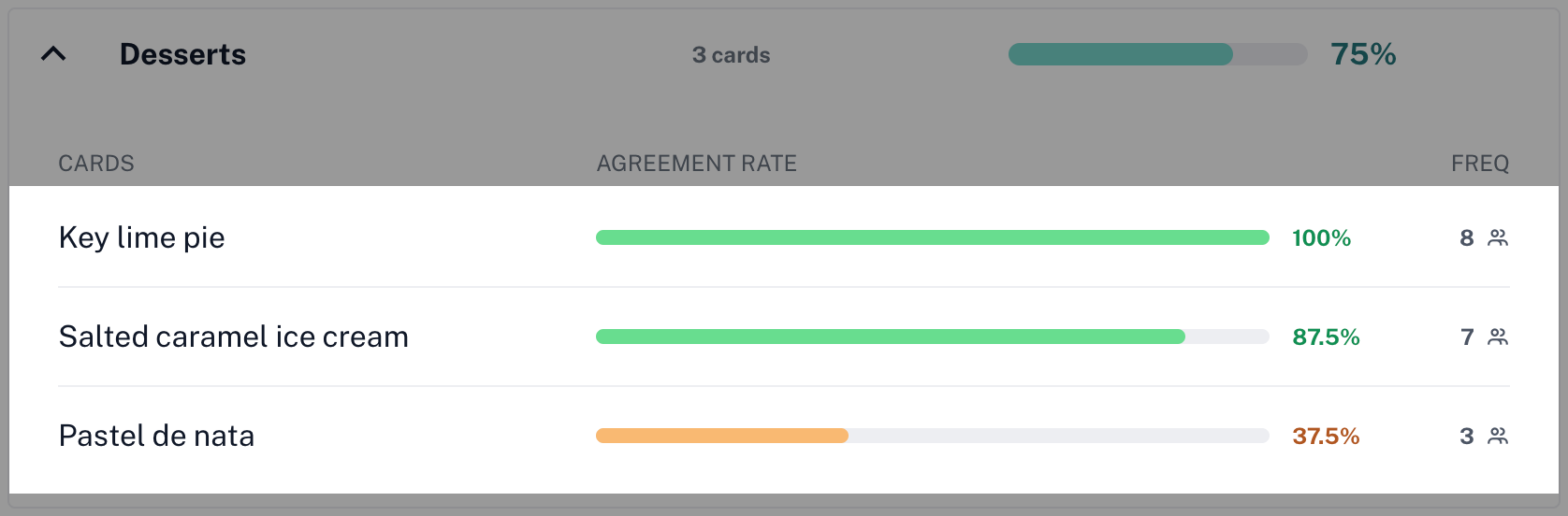Screen dimensions: 1568x516
Task: Open the Salted caramel ice cream card
Action: click(234, 337)
